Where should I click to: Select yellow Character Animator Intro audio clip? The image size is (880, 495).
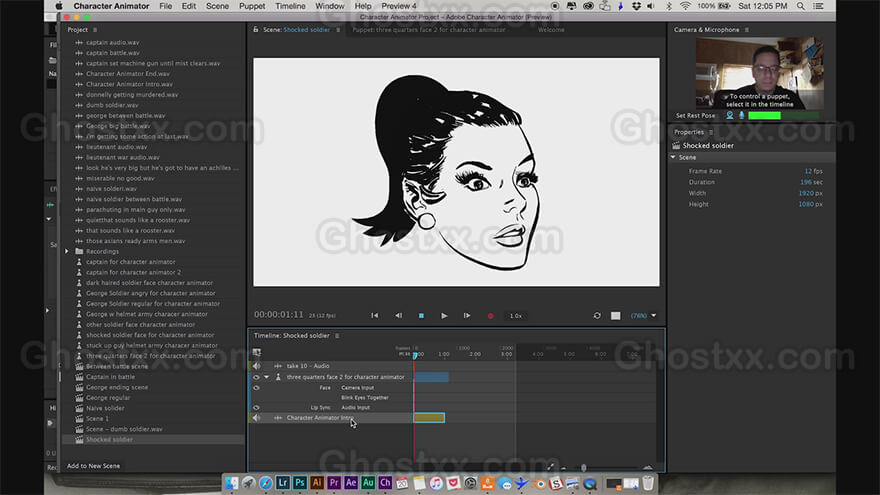pyautogui.click(x=429, y=418)
